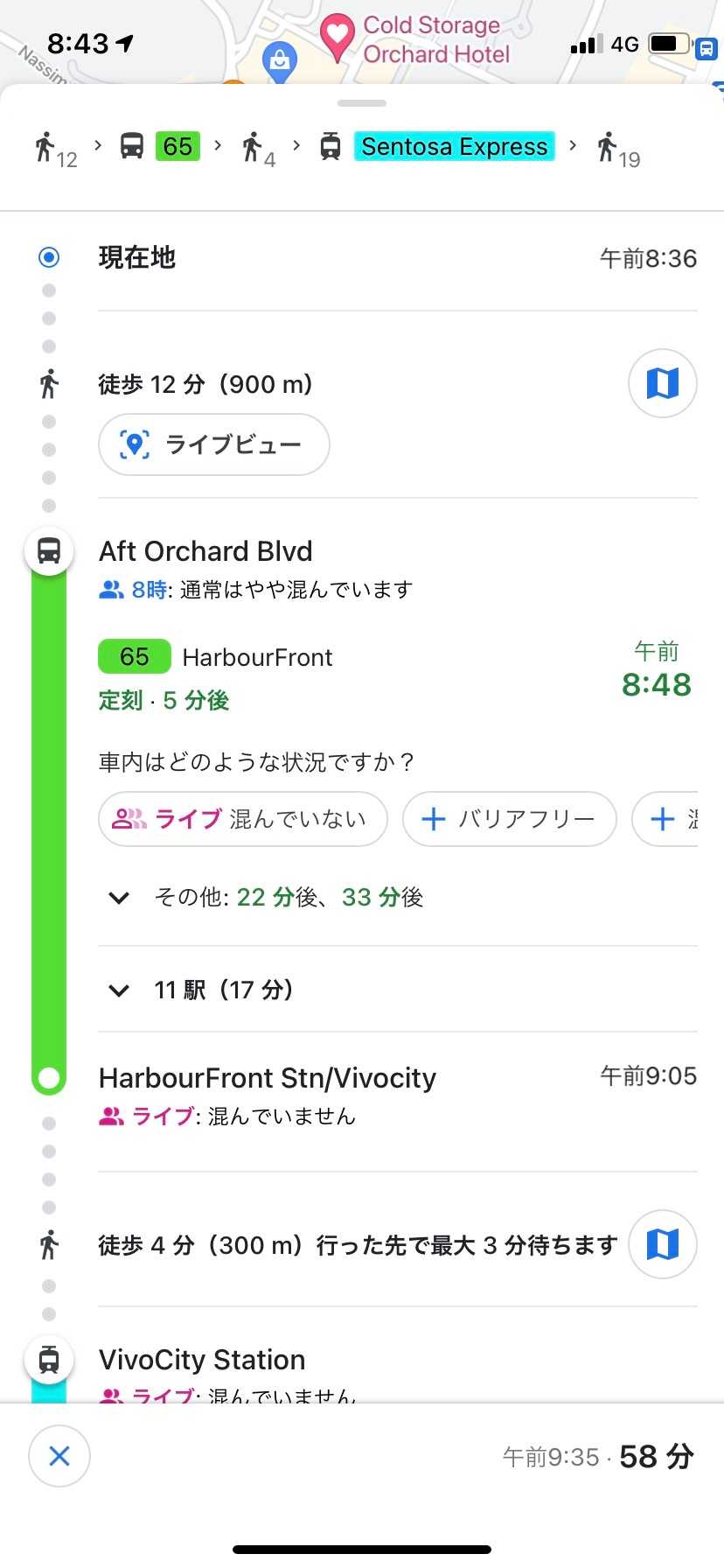Add the バリアフリー accessibility chip

[509, 819]
